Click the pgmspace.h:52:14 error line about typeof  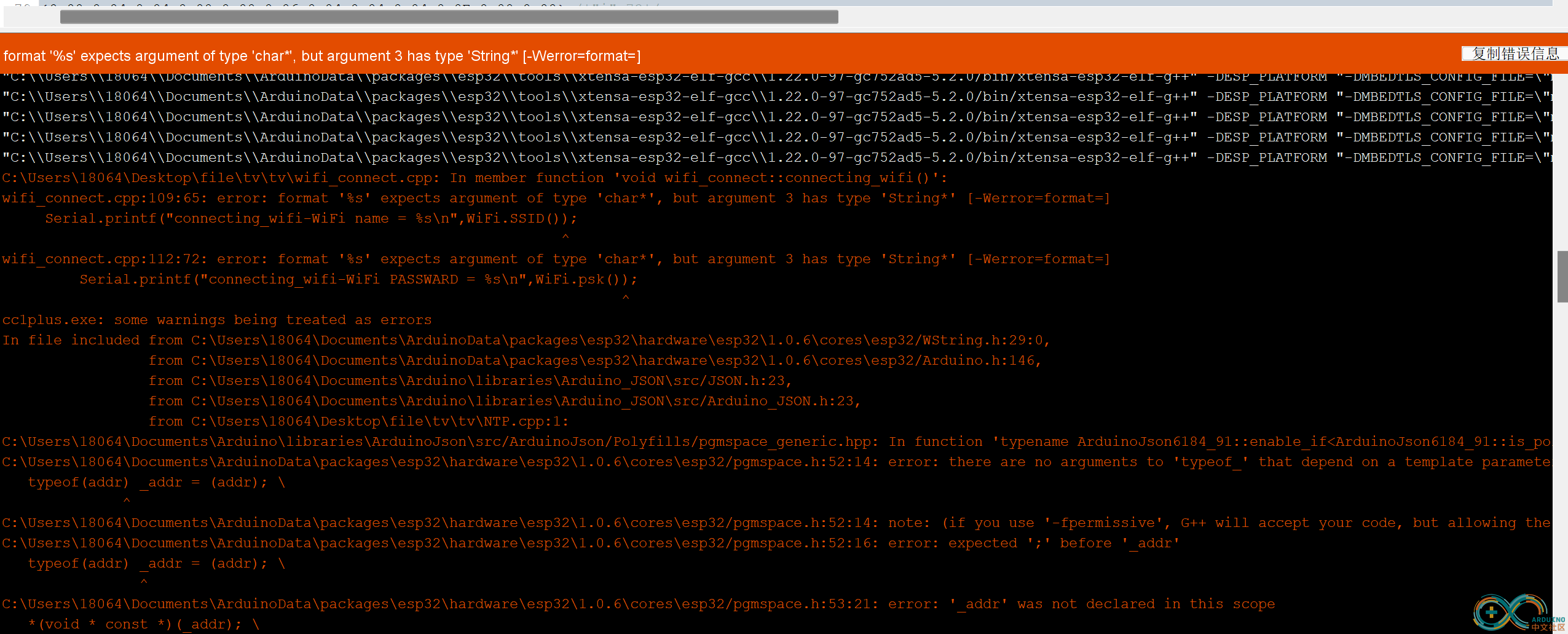click(x=776, y=462)
